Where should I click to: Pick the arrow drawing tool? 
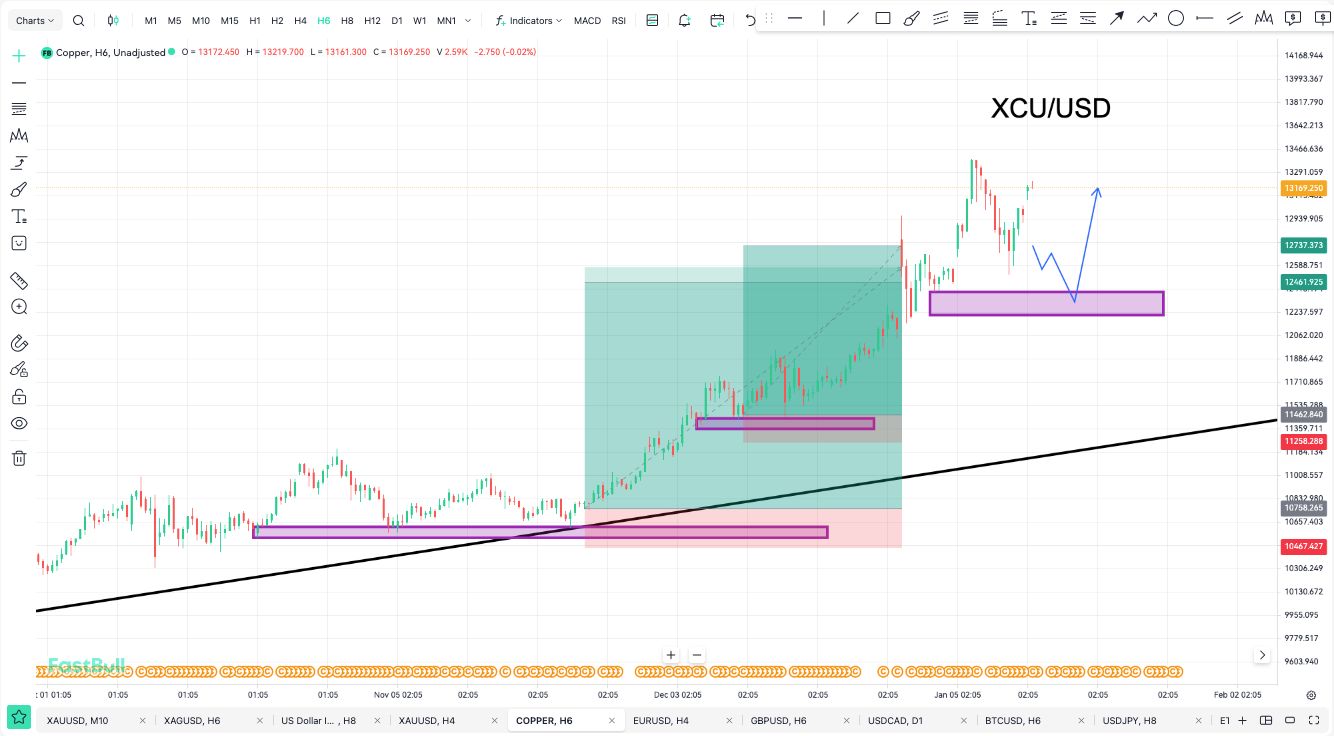1117,18
